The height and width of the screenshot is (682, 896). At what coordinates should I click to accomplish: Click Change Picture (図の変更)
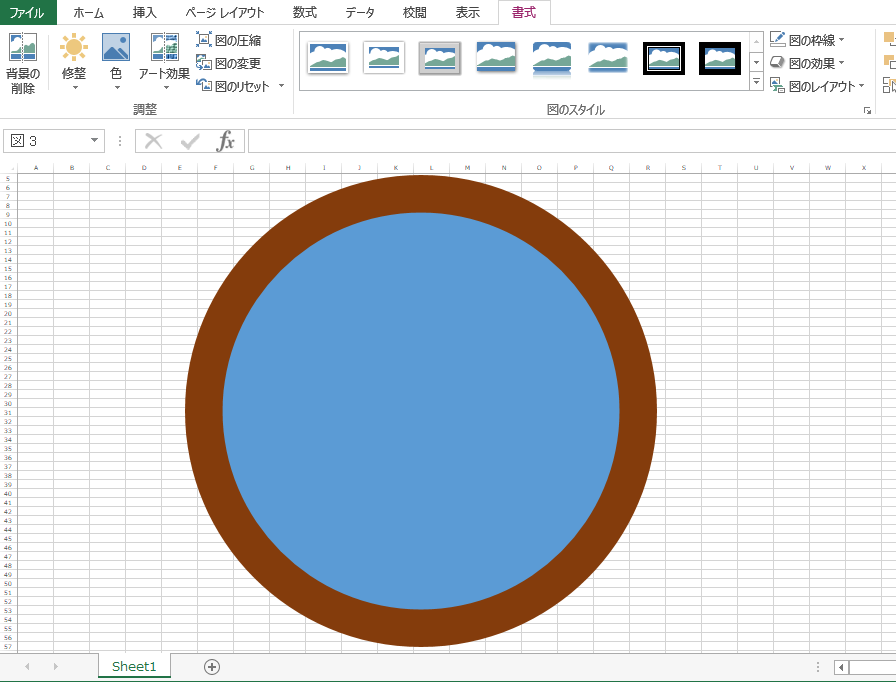point(229,63)
